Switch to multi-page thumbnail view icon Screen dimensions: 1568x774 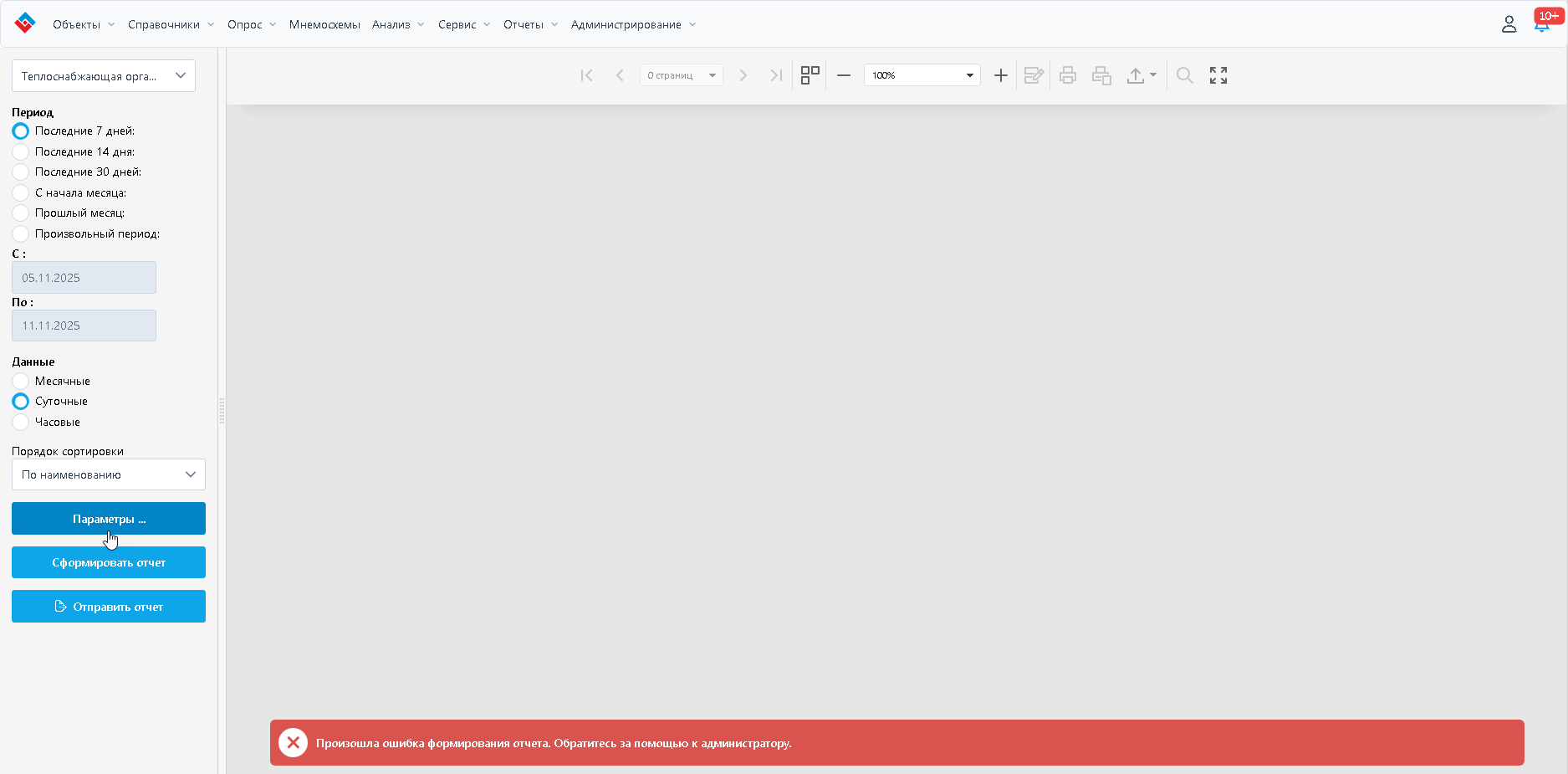pos(810,75)
